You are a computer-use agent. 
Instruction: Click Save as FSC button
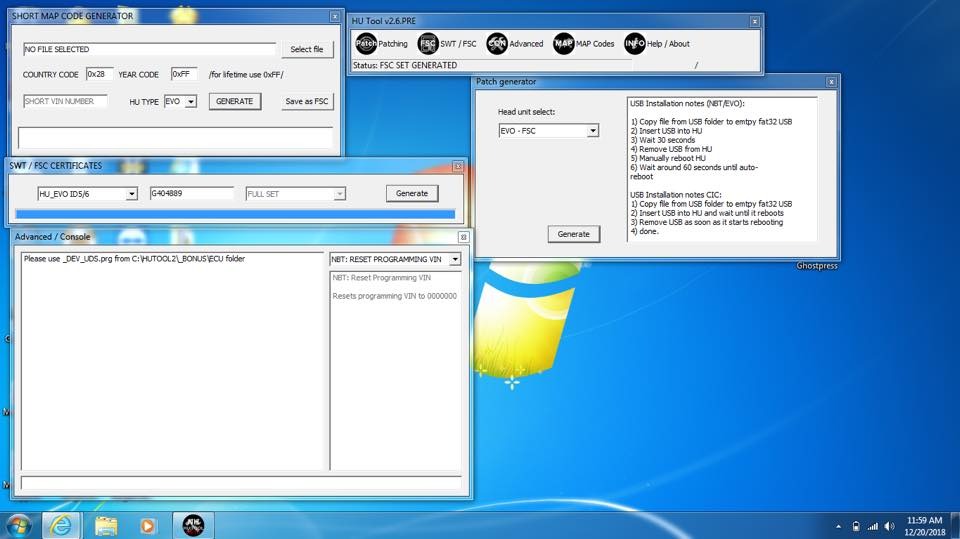tap(307, 101)
